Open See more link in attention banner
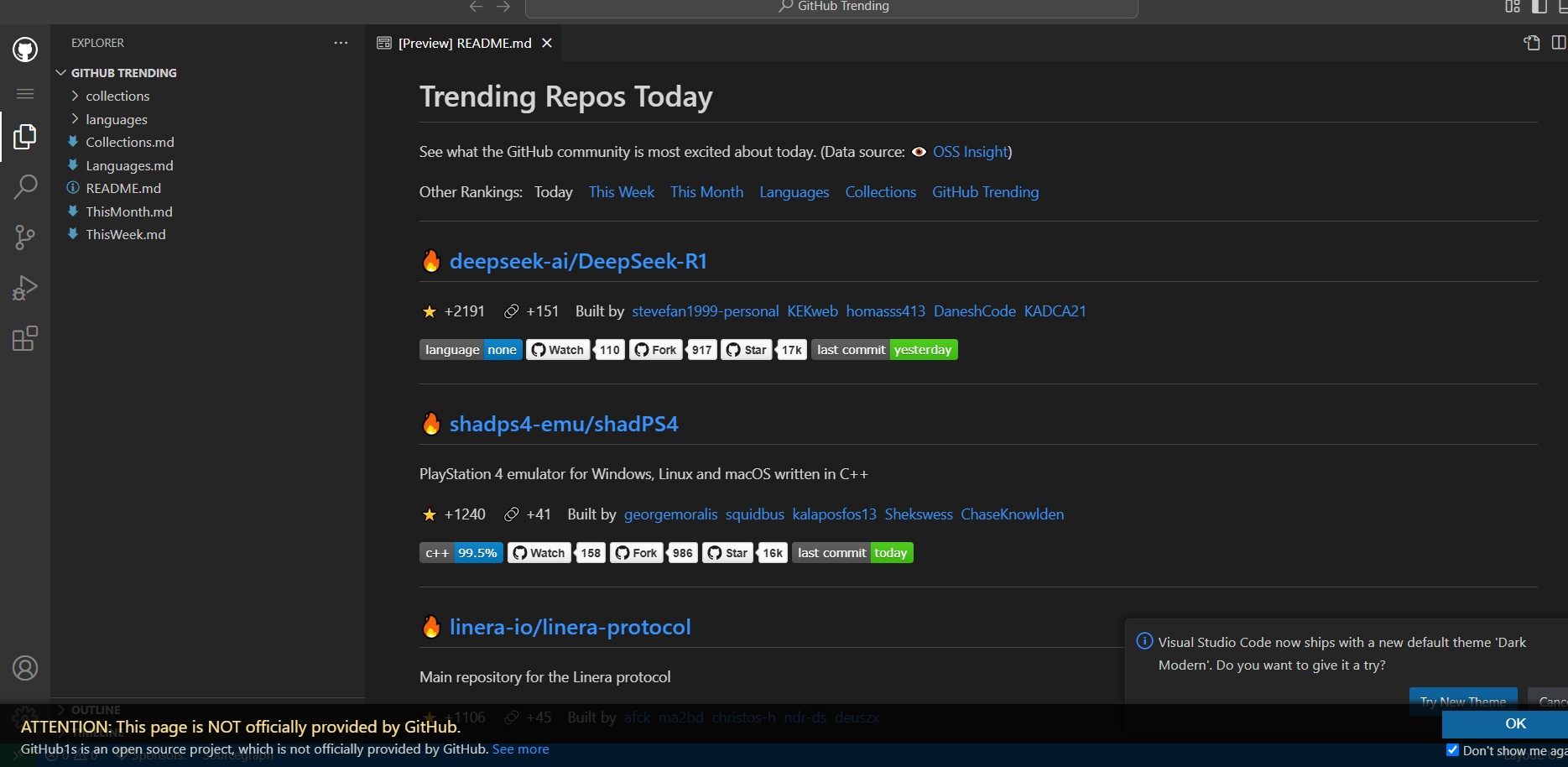 [x=521, y=749]
